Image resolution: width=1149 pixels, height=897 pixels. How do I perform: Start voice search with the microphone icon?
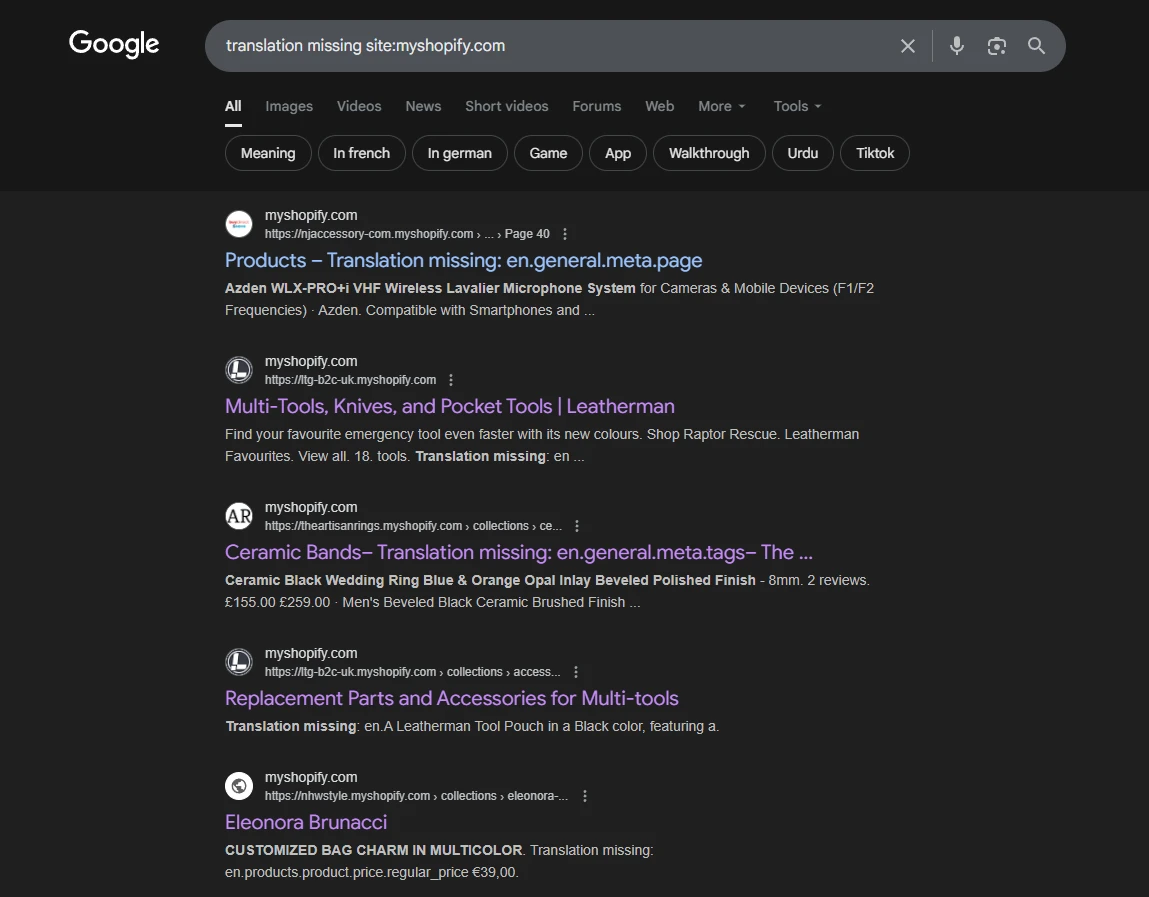[x=956, y=46]
